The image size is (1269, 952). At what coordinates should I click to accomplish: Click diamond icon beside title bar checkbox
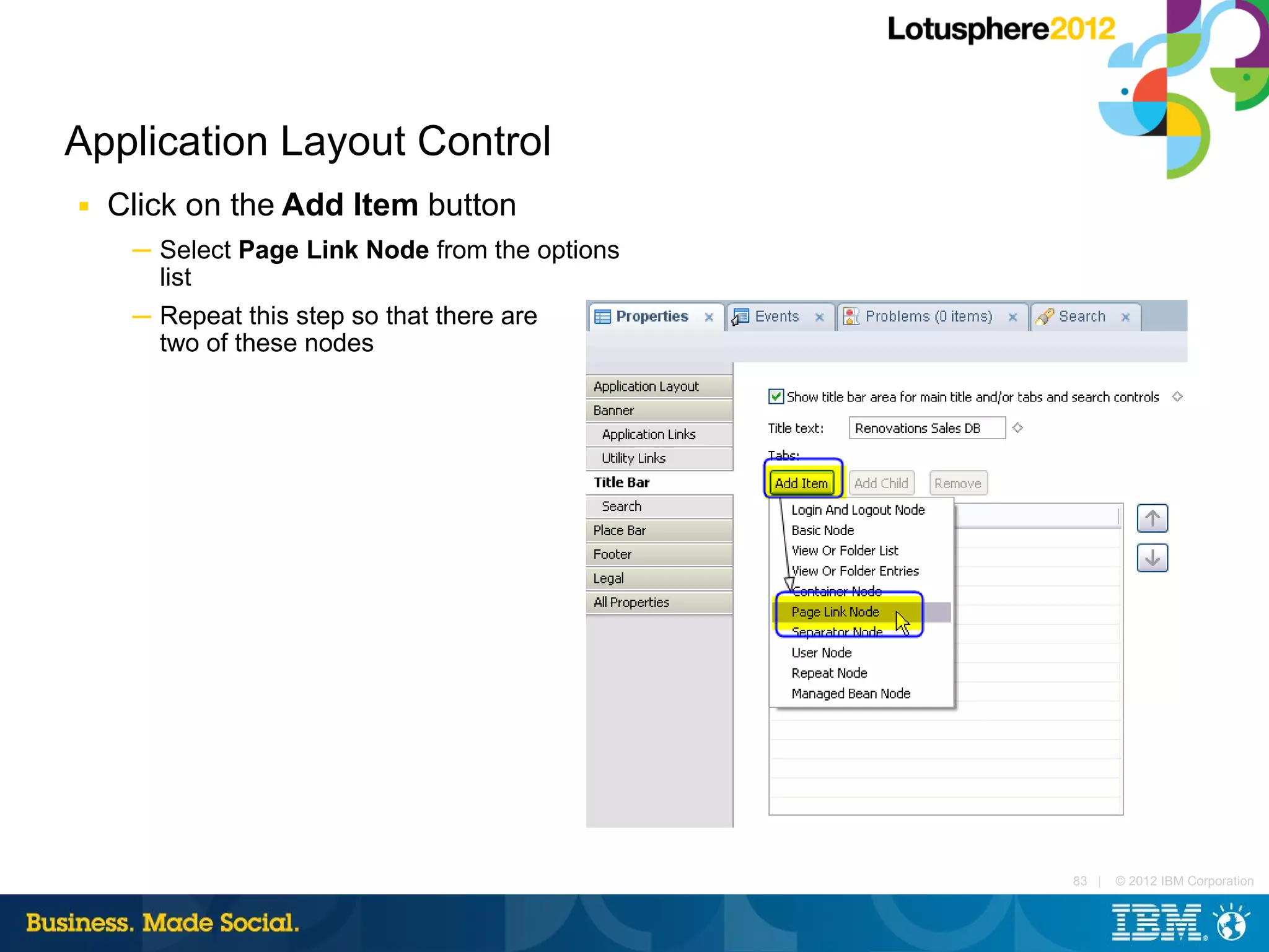pyautogui.click(x=1177, y=396)
